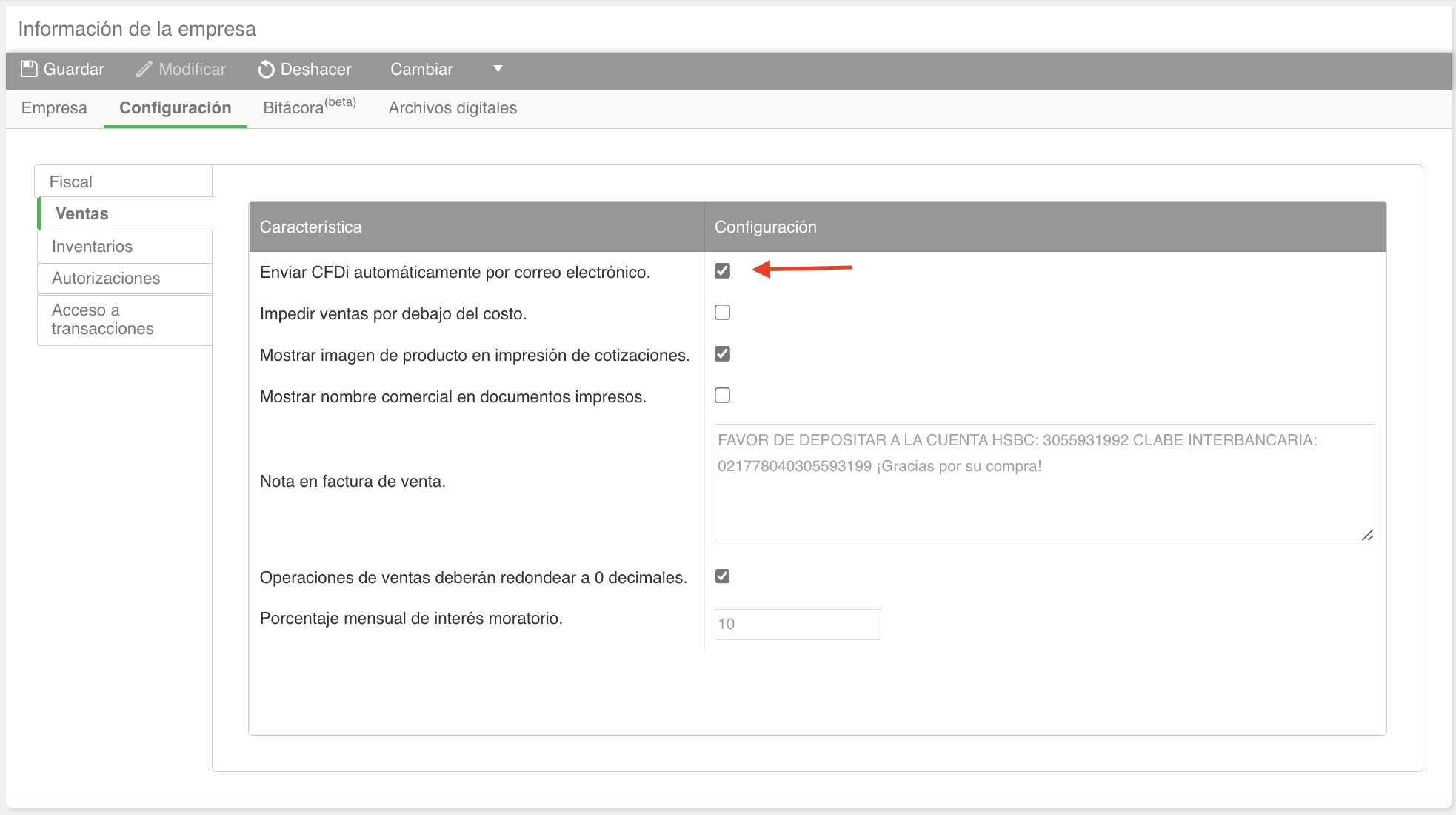Click the Guardar label in toolbar
The width and height of the screenshot is (1456, 815).
pos(73,69)
